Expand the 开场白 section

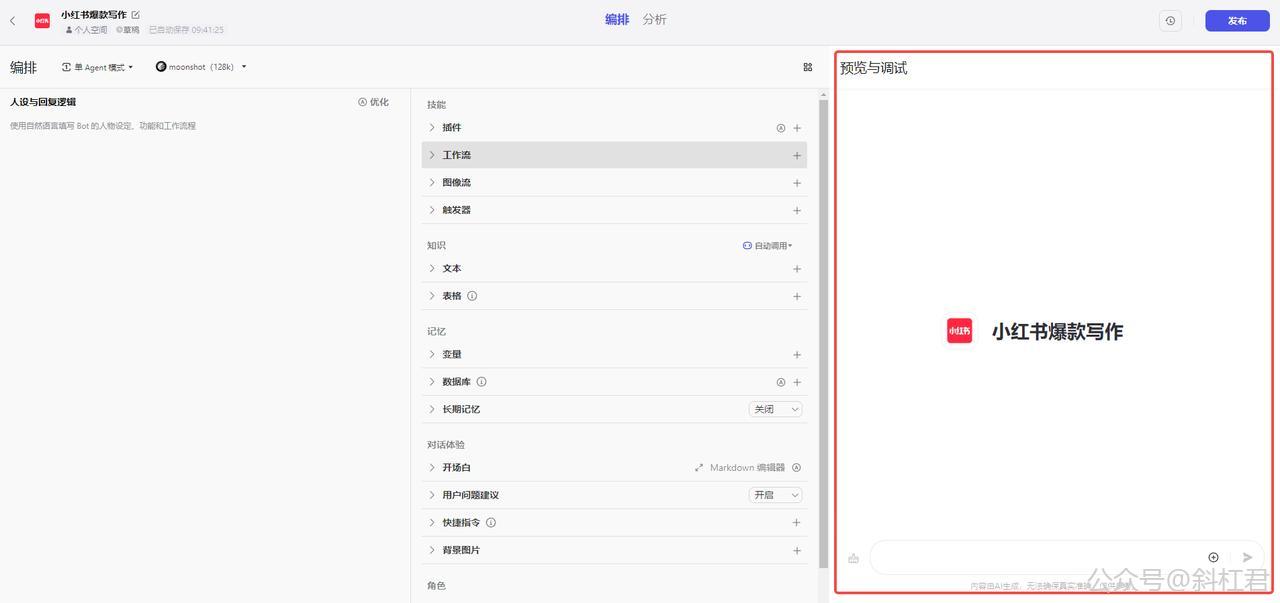click(432, 467)
